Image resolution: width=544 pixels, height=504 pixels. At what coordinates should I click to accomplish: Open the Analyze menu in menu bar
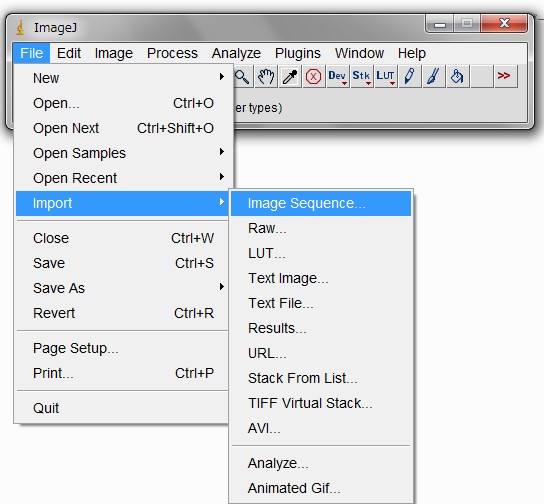[x=236, y=53]
